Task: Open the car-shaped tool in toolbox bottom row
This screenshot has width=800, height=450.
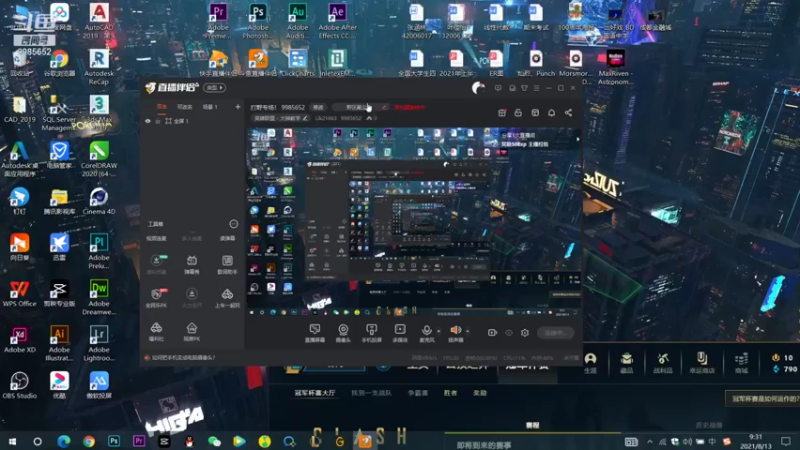Action: click(156, 332)
